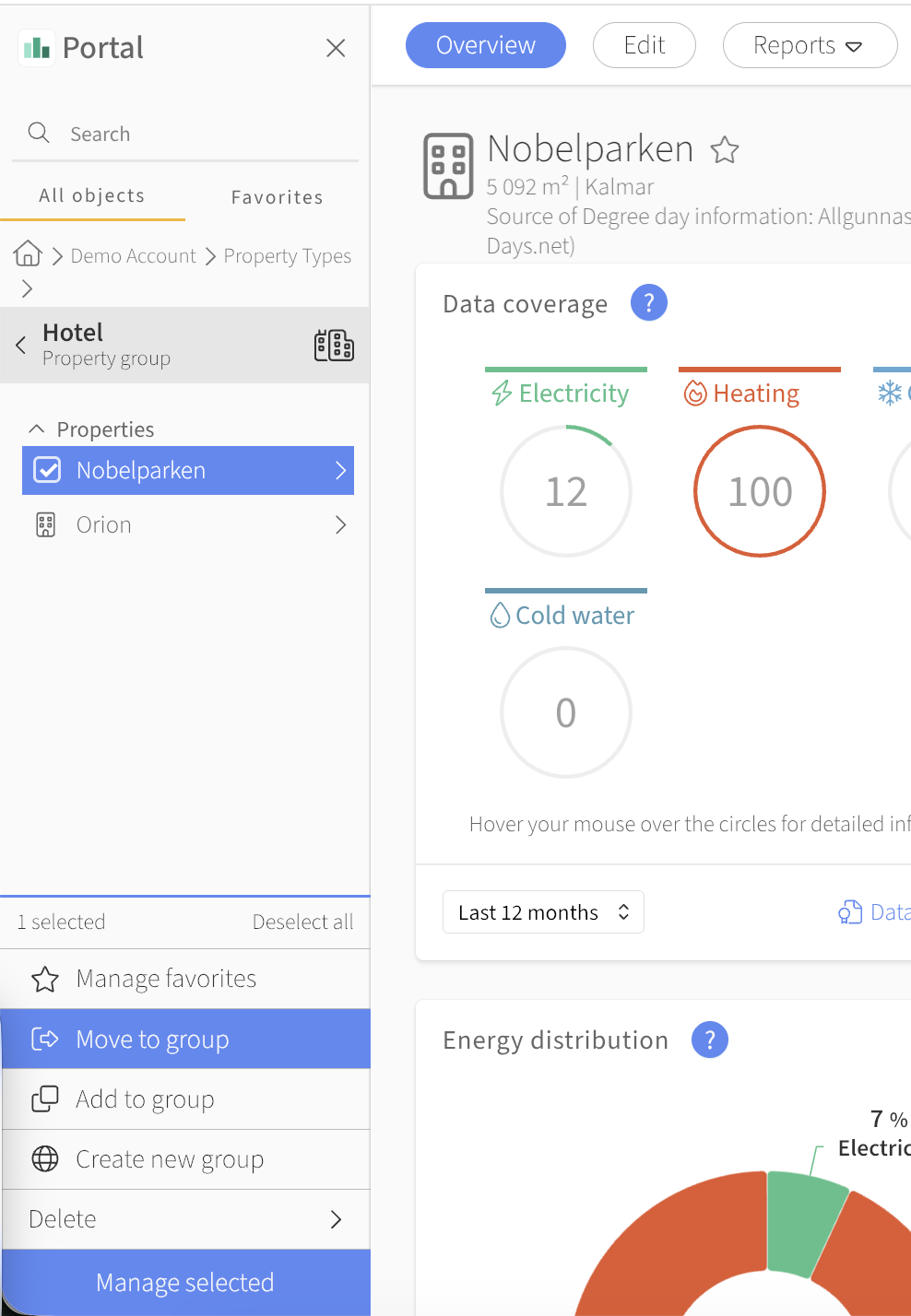
Task: Click the Create new group globe icon
Action: (45, 1158)
